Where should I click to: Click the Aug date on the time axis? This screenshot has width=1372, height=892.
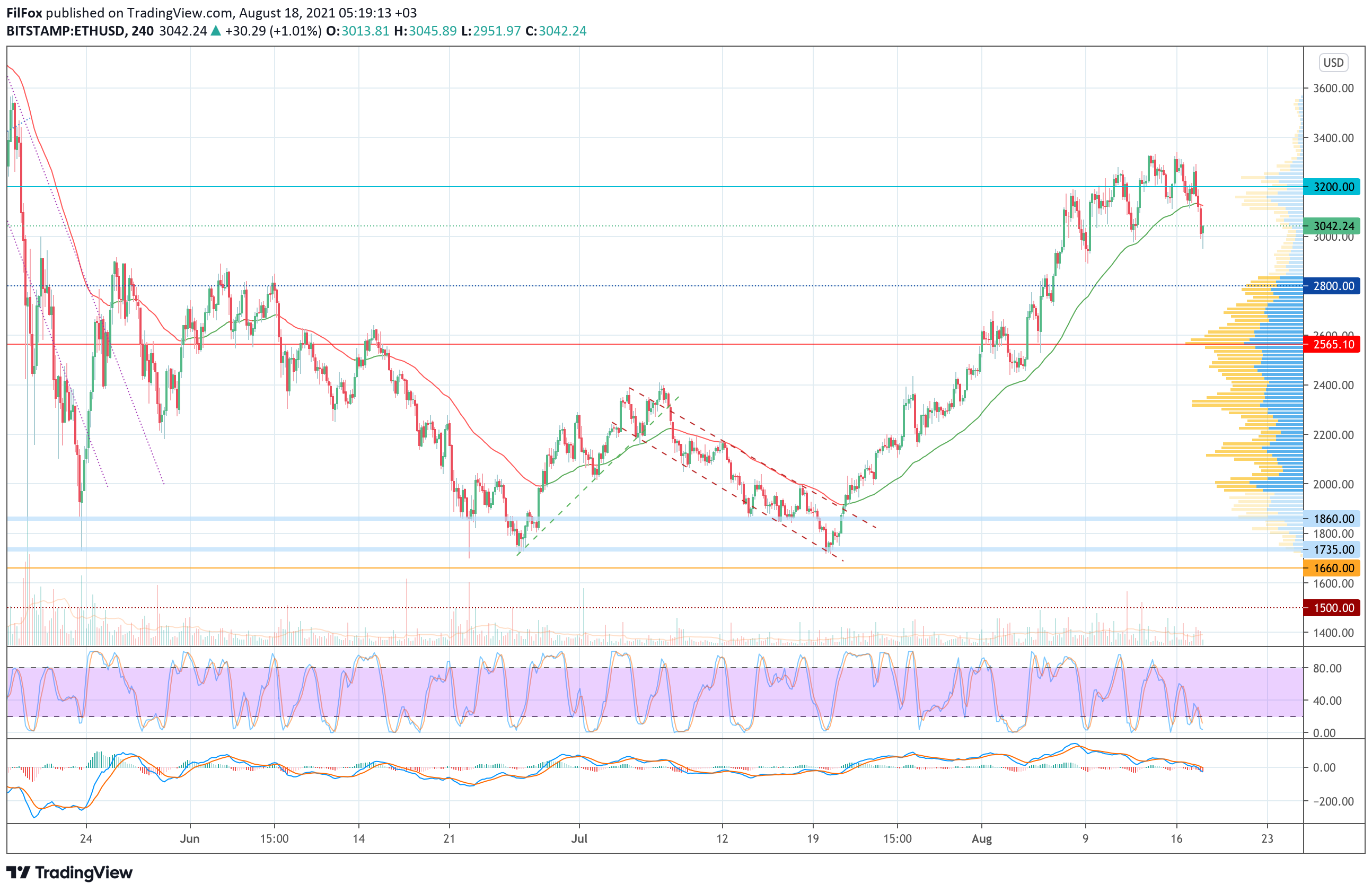click(982, 838)
